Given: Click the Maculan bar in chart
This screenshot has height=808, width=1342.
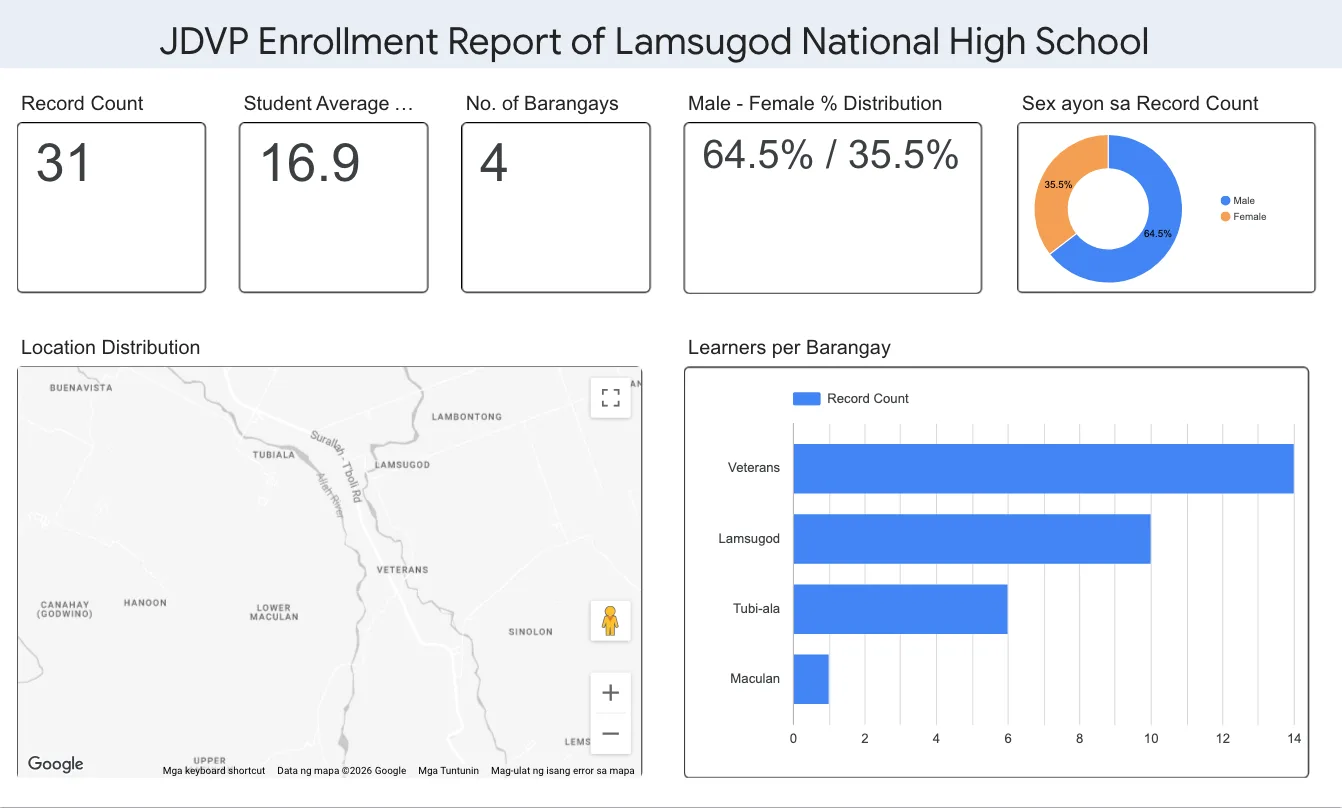Looking at the screenshot, I should 811,679.
